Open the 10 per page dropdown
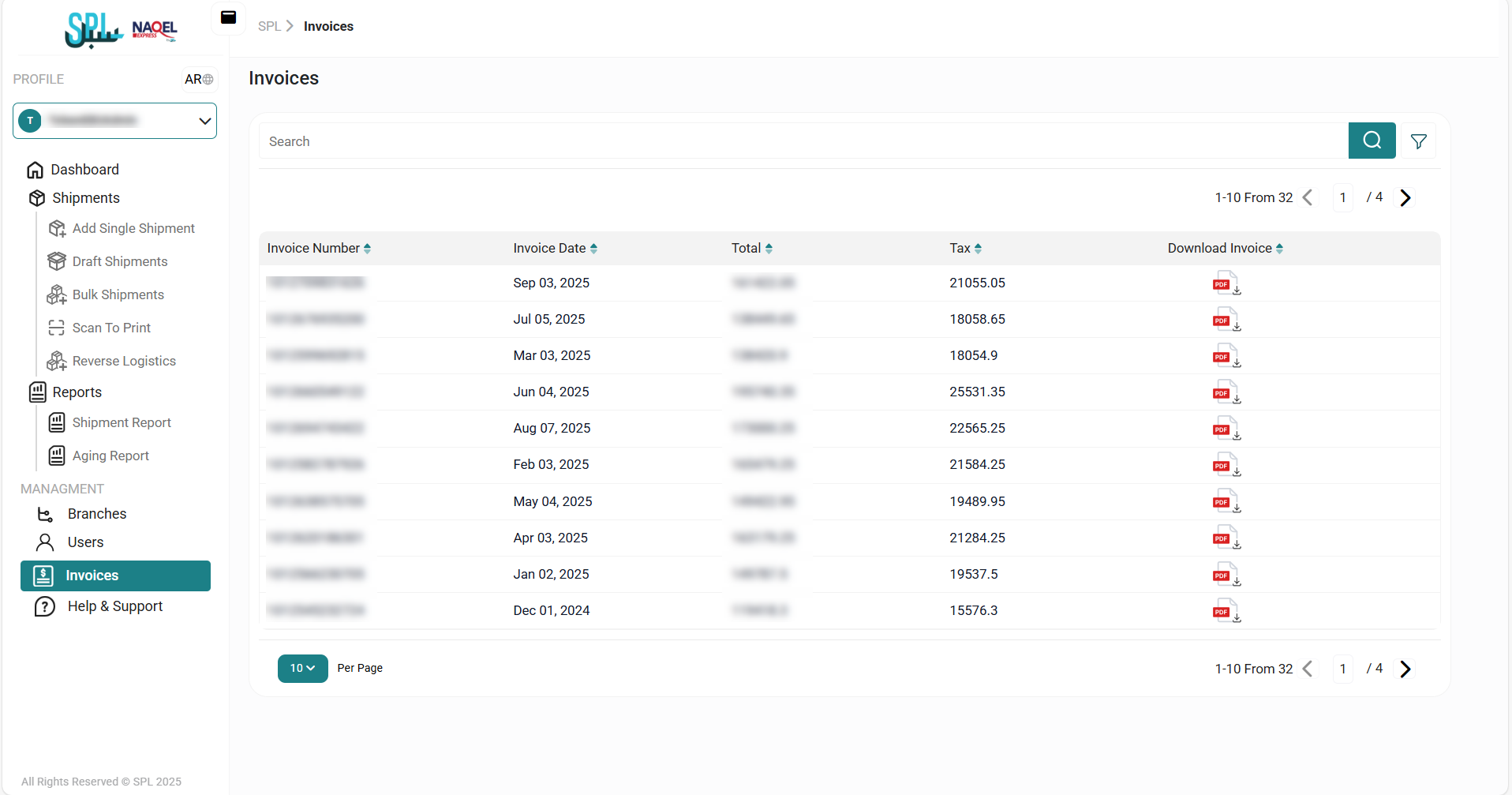The height and width of the screenshot is (795, 1512). click(x=302, y=668)
